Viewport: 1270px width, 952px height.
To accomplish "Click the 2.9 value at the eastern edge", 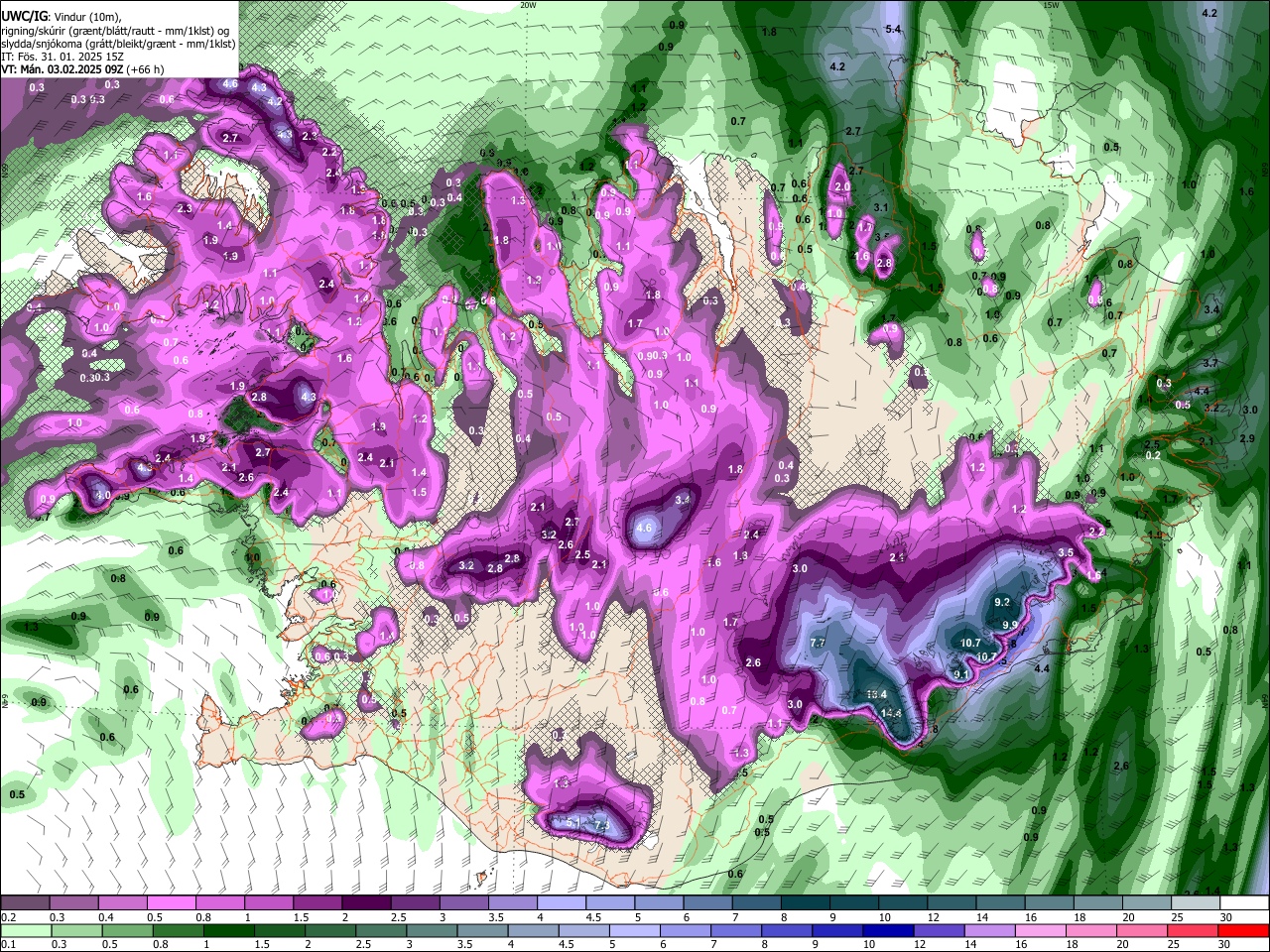I will (x=1248, y=438).
